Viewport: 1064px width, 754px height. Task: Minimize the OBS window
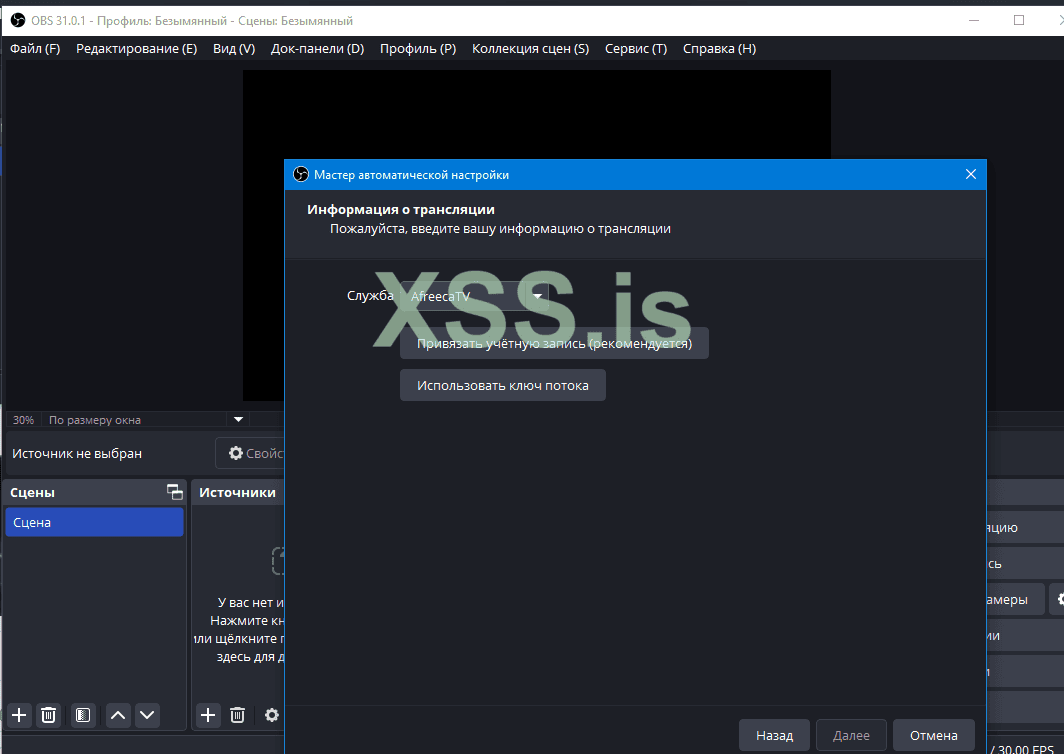tap(974, 20)
